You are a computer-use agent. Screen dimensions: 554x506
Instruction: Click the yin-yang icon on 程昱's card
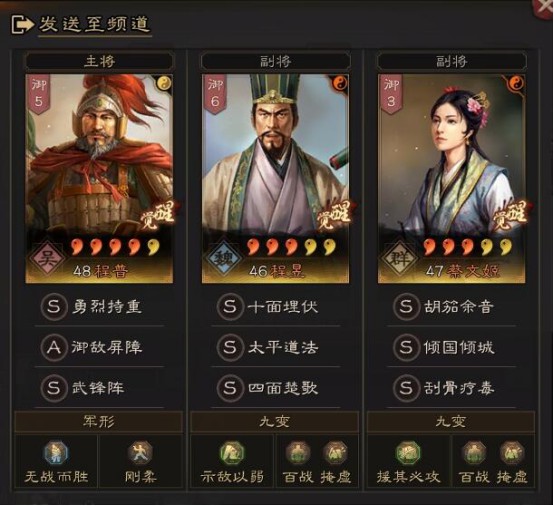click(340, 84)
